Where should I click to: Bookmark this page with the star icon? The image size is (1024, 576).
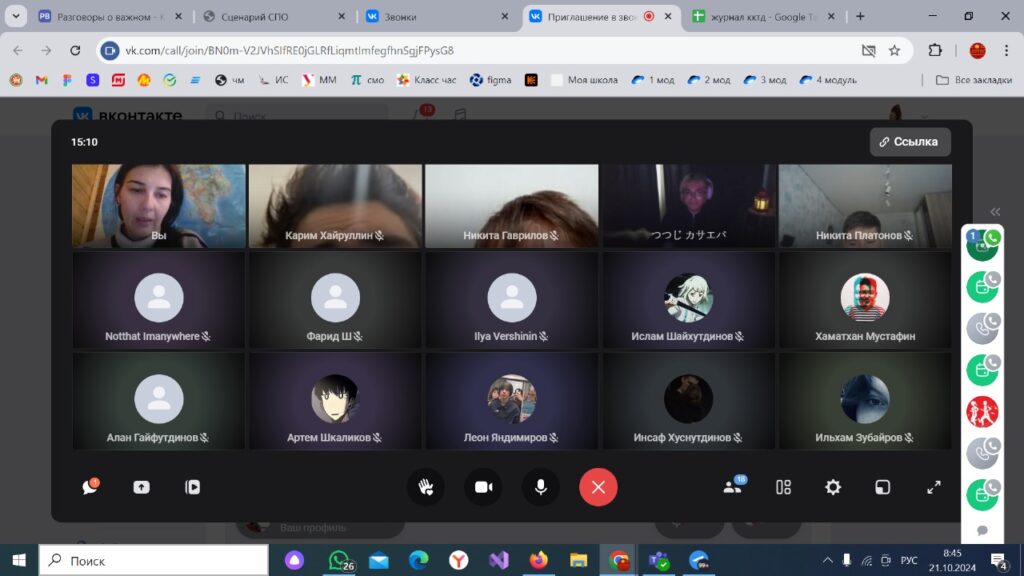894,50
